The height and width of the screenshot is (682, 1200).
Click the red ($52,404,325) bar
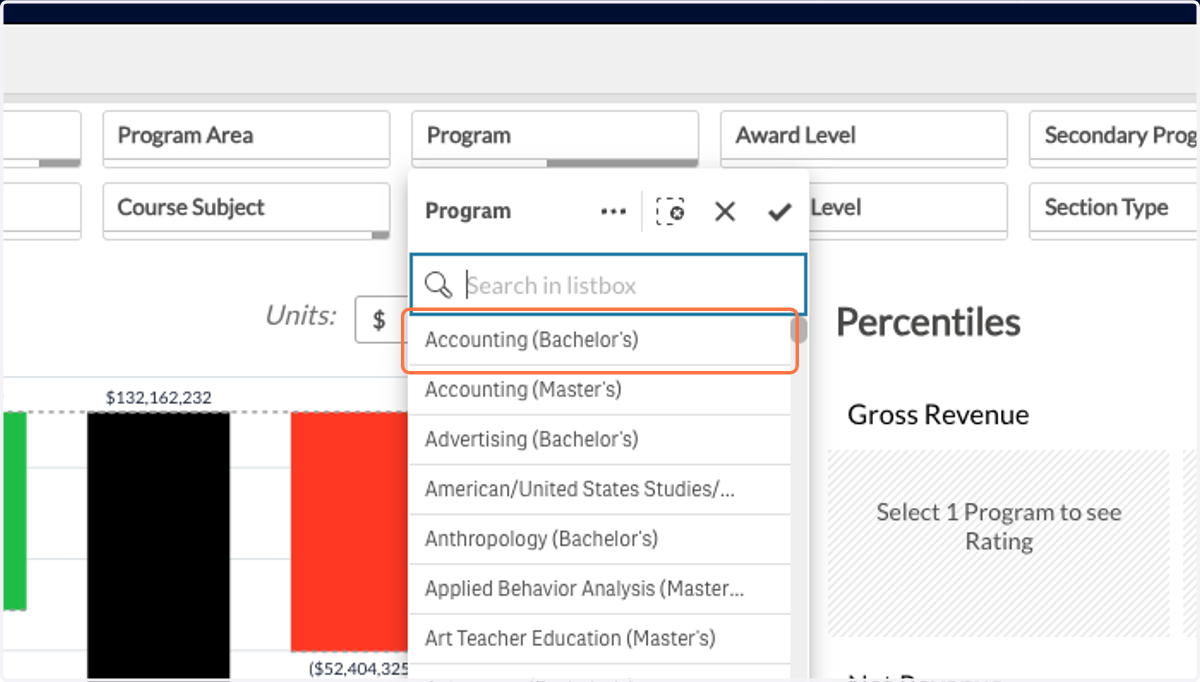tap(349, 531)
